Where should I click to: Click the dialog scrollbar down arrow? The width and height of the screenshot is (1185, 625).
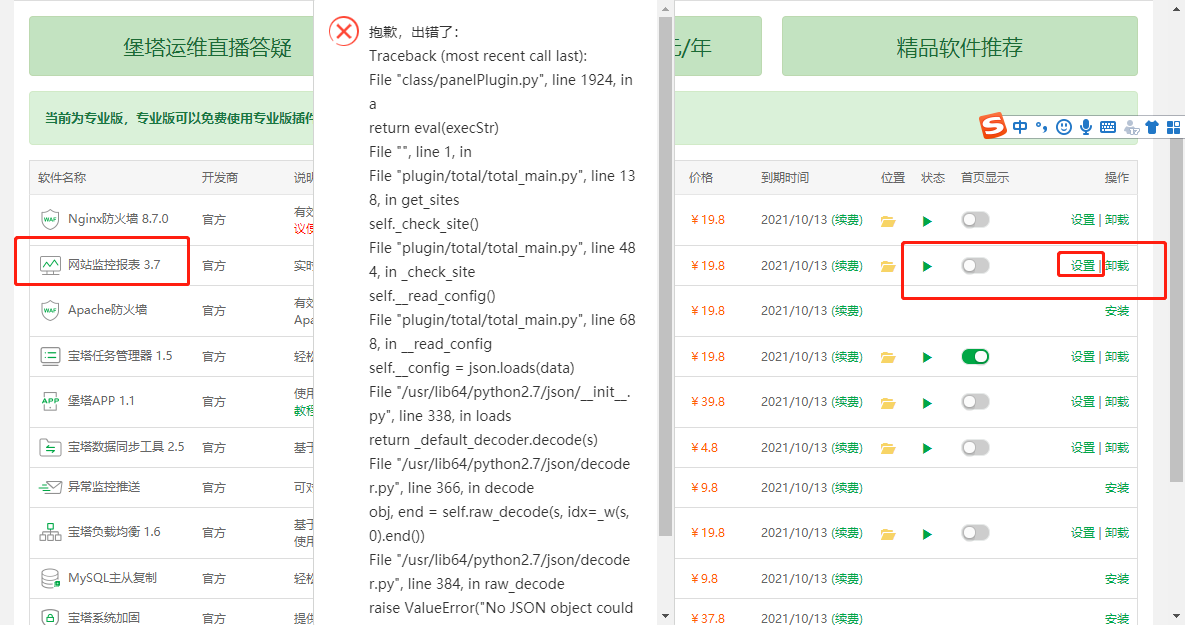pos(665,616)
